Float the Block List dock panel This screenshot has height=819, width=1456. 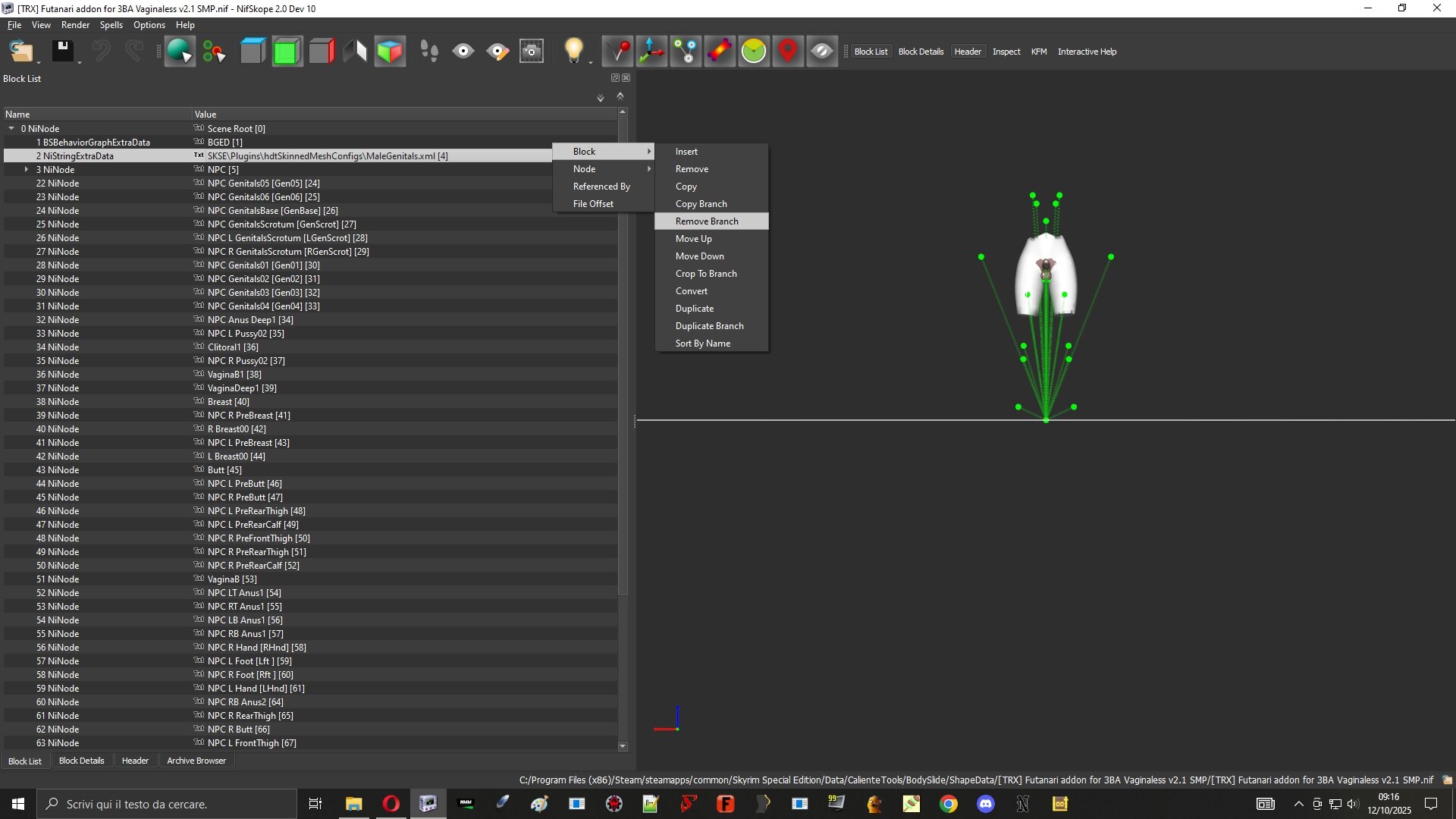(x=615, y=78)
